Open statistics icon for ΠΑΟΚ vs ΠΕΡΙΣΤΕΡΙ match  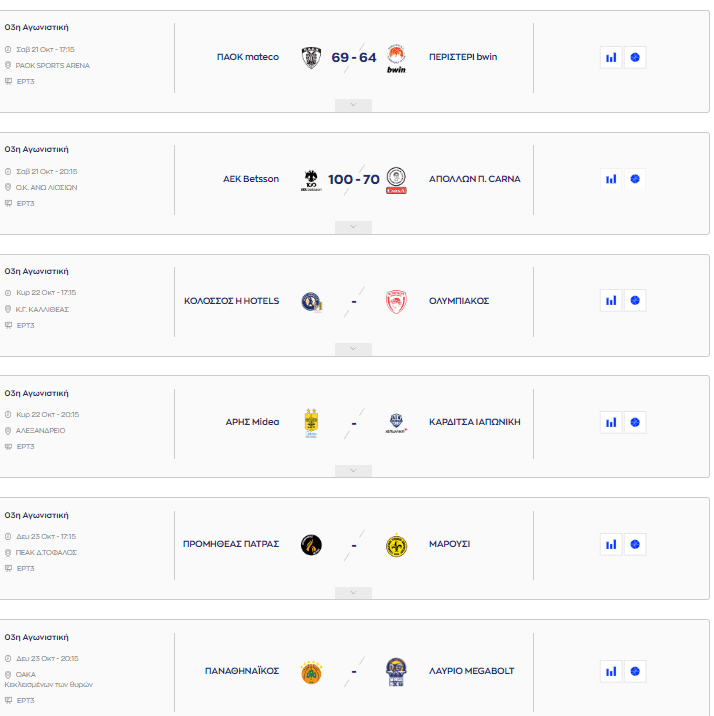tap(610, 58)
